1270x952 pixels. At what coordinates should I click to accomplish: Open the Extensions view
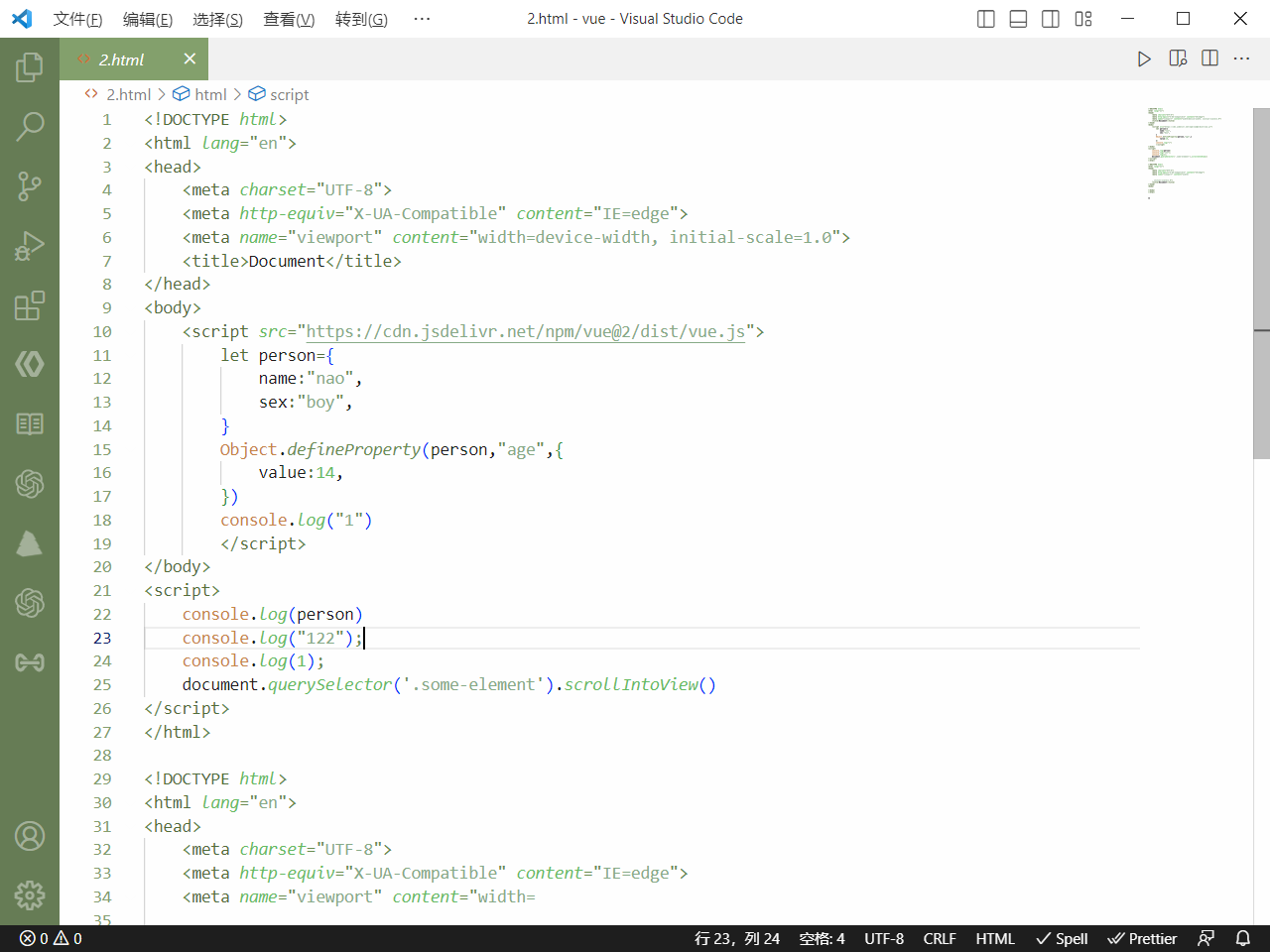coord(30,305)
